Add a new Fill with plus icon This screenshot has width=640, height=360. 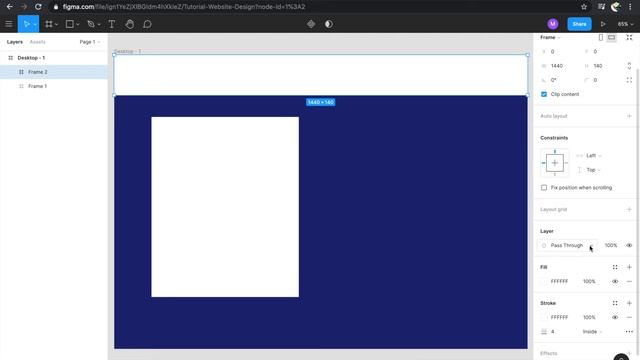point(629,267)
